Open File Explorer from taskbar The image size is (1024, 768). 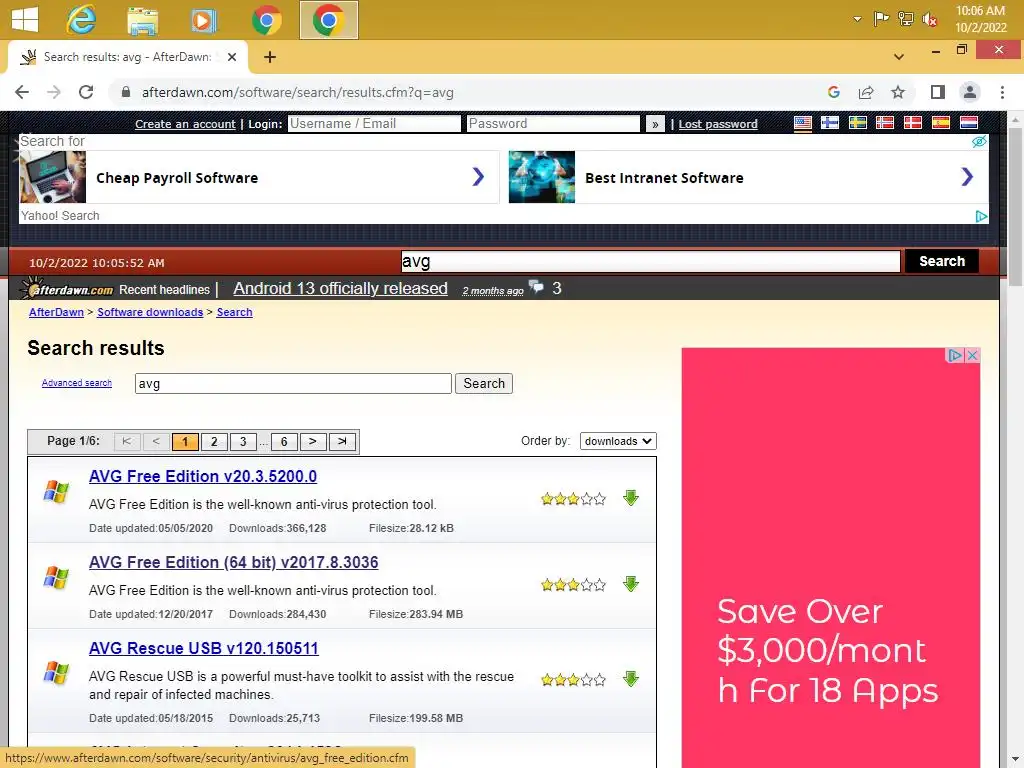(142, 20)
